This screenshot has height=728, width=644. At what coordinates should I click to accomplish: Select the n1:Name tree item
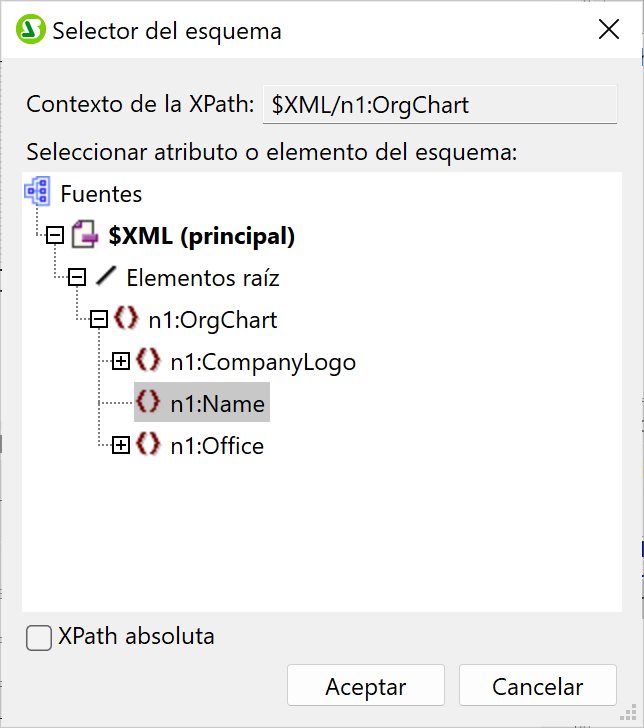[217, 404]
